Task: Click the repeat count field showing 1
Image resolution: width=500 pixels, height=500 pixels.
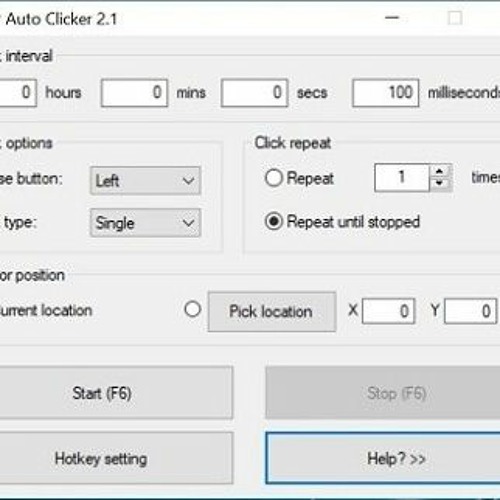Action: (x=402, y=178)
